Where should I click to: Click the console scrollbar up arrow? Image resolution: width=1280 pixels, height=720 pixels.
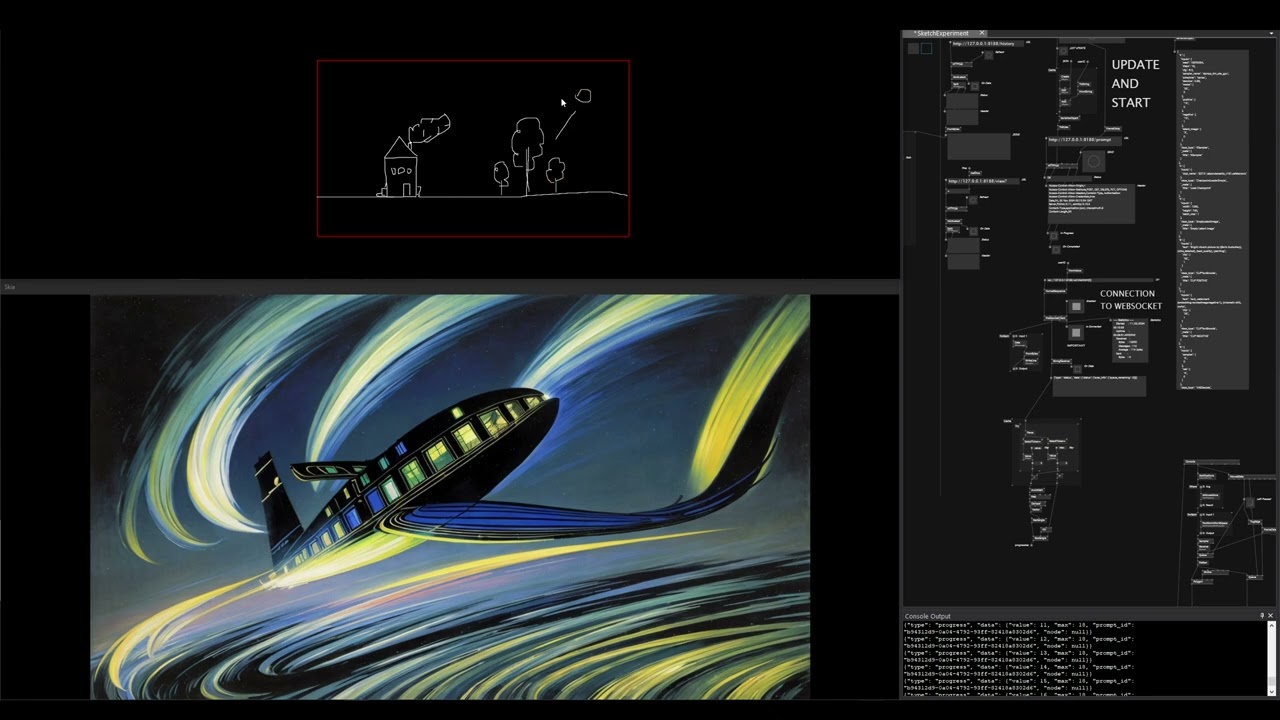tap(1272, 626)
